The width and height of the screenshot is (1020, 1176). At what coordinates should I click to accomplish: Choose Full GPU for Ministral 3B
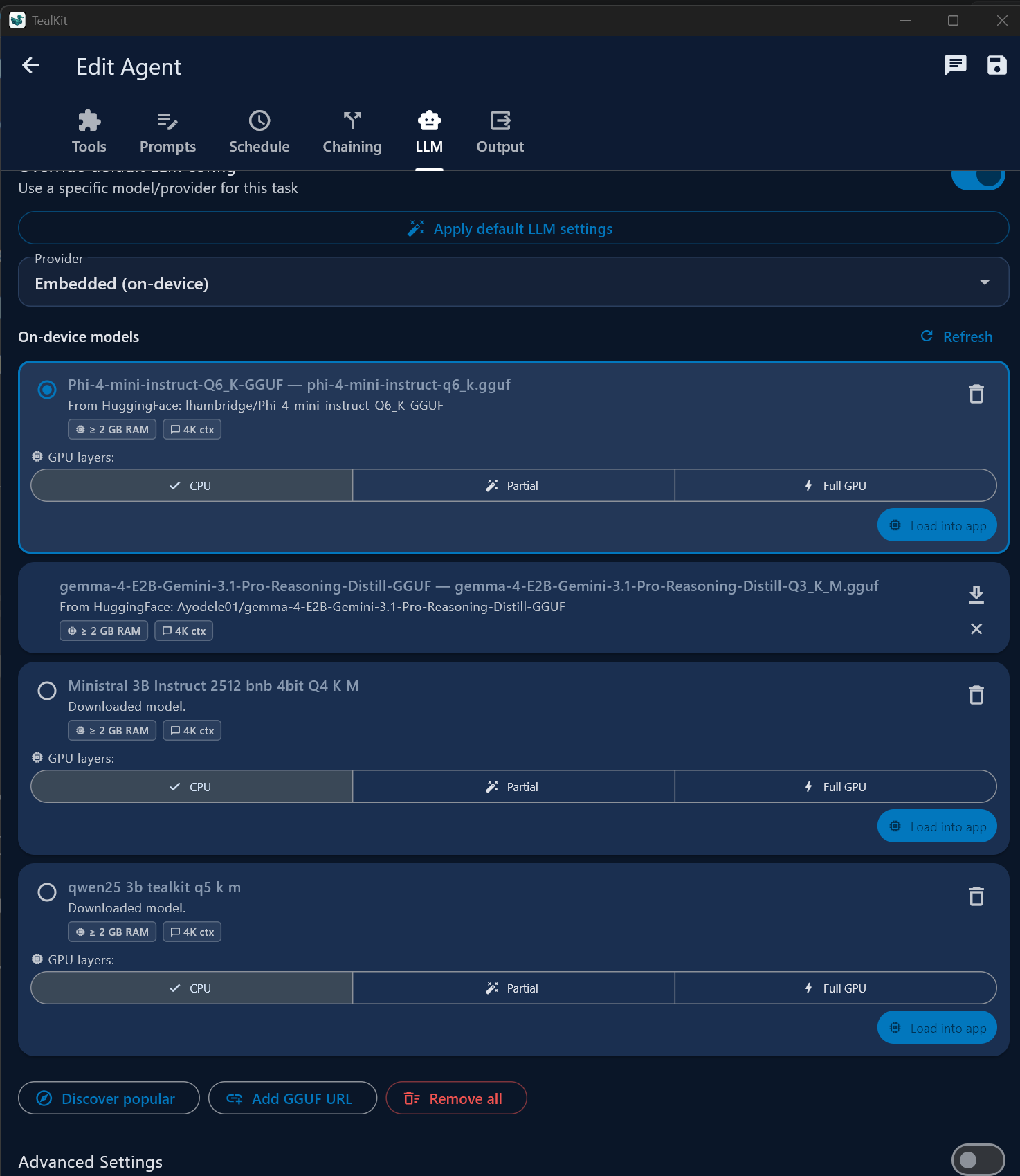[x=835, y=787]
